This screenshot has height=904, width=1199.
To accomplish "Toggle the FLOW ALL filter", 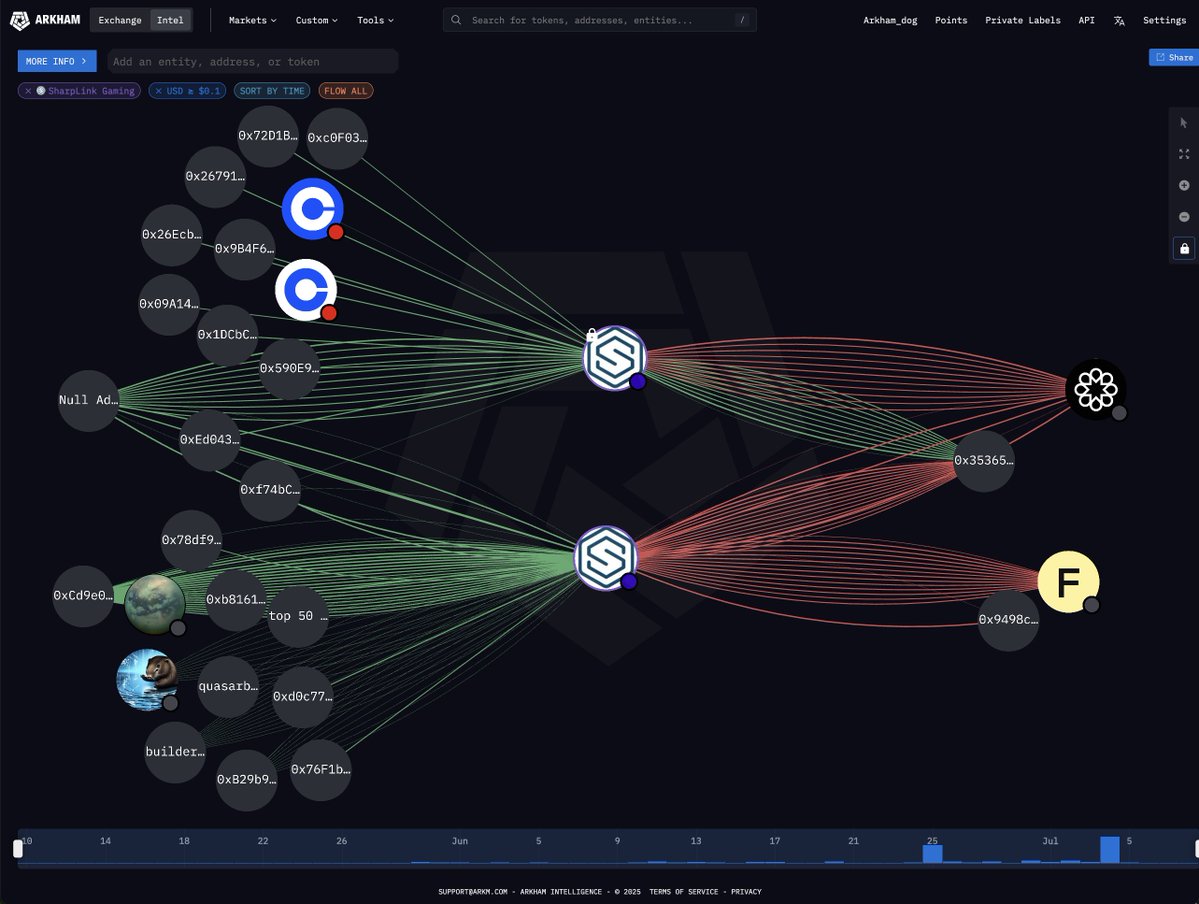I will 346,91.
